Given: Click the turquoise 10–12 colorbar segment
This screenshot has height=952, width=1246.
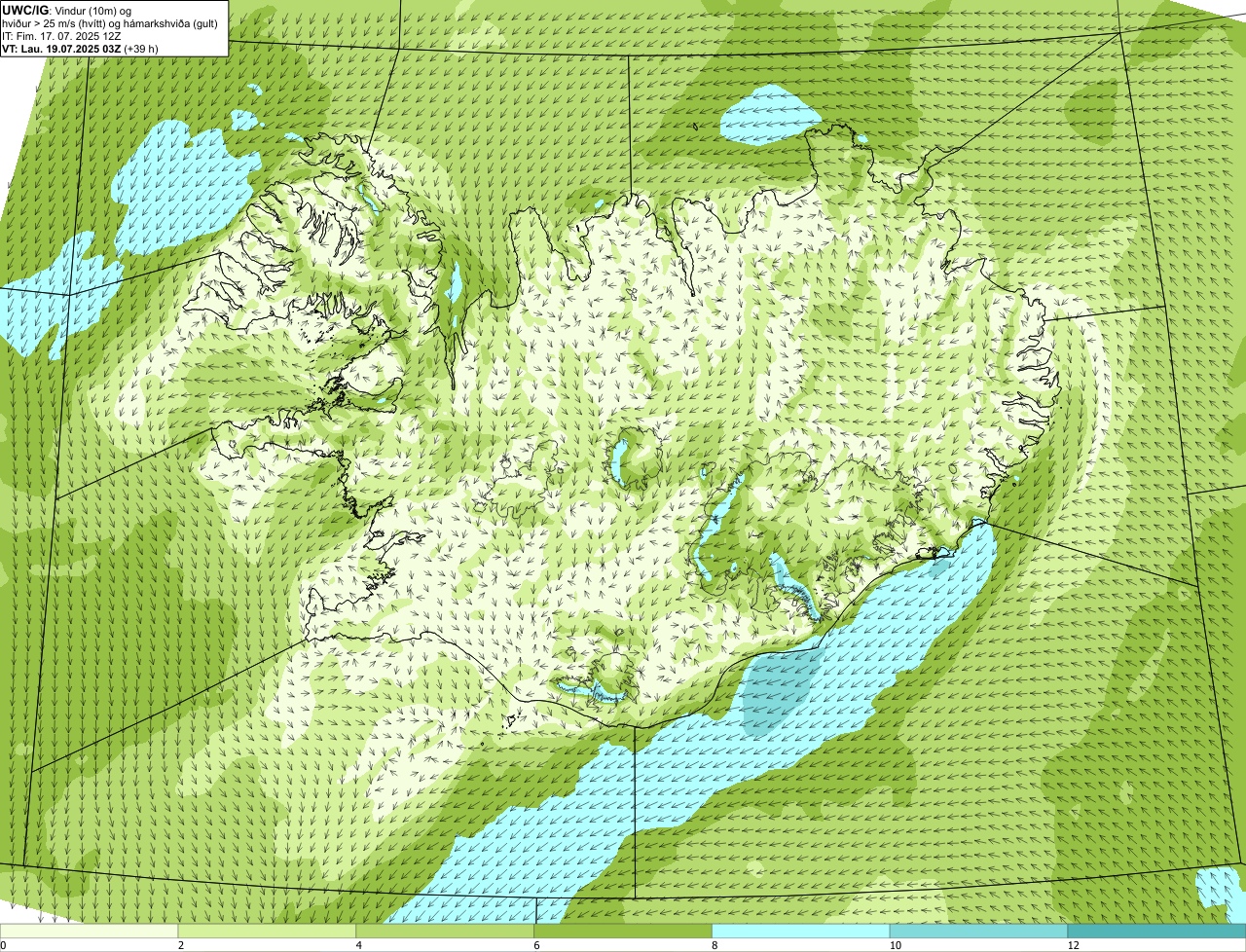Looking at the screenshot, I should pyautogui.click(x=979, y=931).
